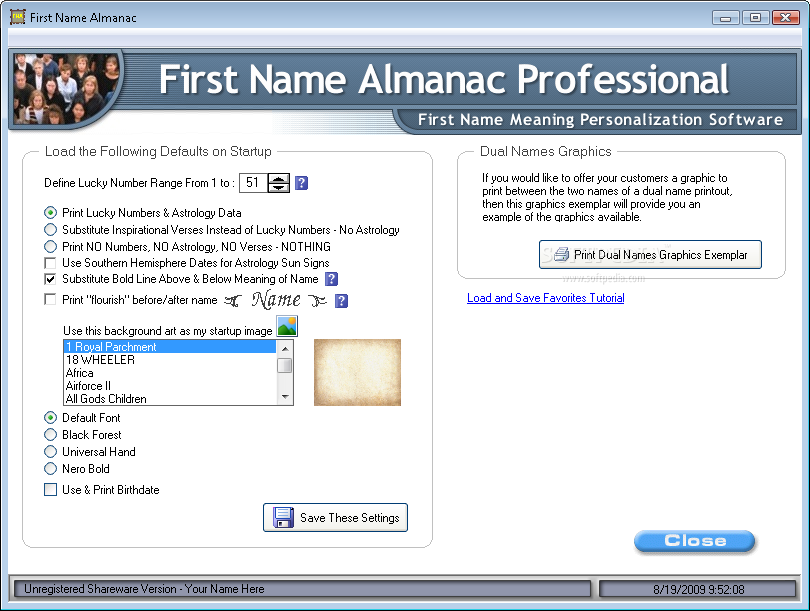This screenshot has width=810, height=611.
Task: Minimize the First Name Almanac window
Action: point(725,18)
